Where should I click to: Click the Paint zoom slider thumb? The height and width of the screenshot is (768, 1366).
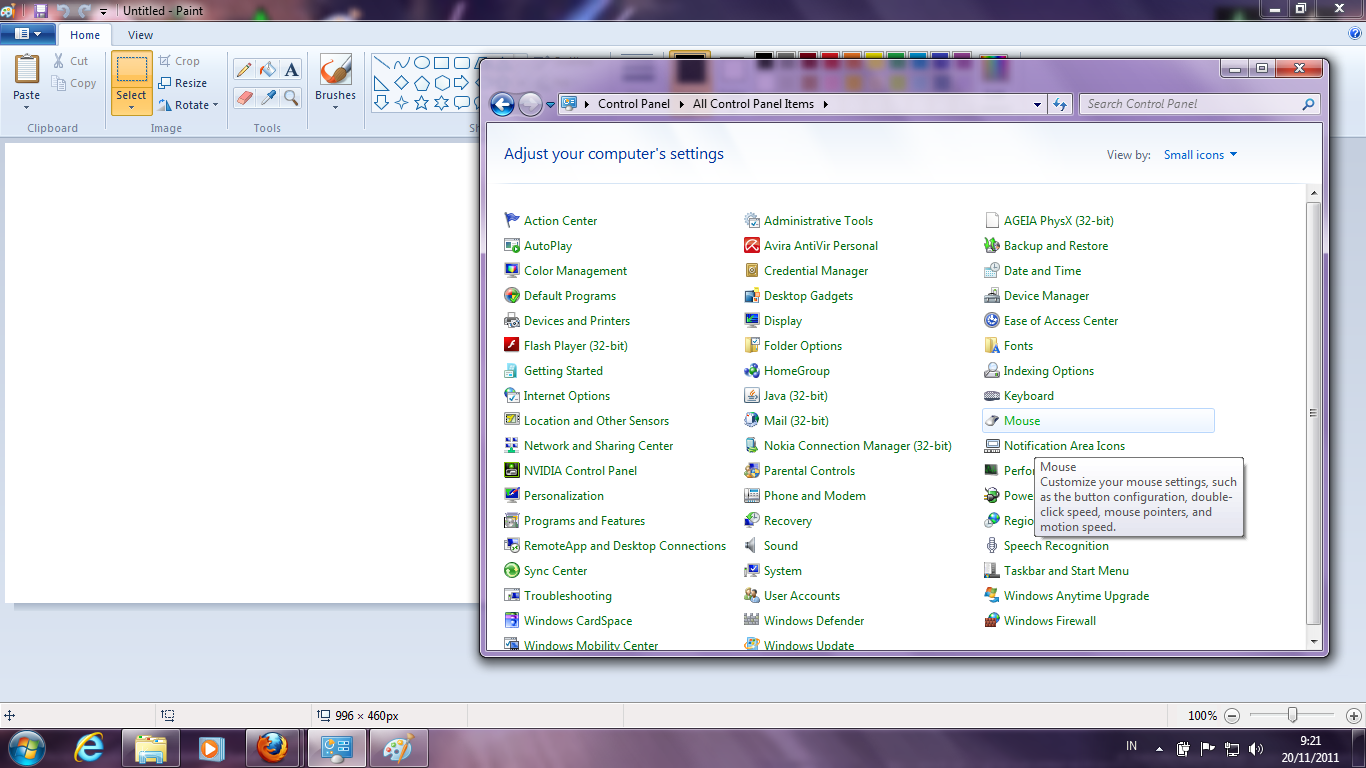click(x=1293, y=715)
